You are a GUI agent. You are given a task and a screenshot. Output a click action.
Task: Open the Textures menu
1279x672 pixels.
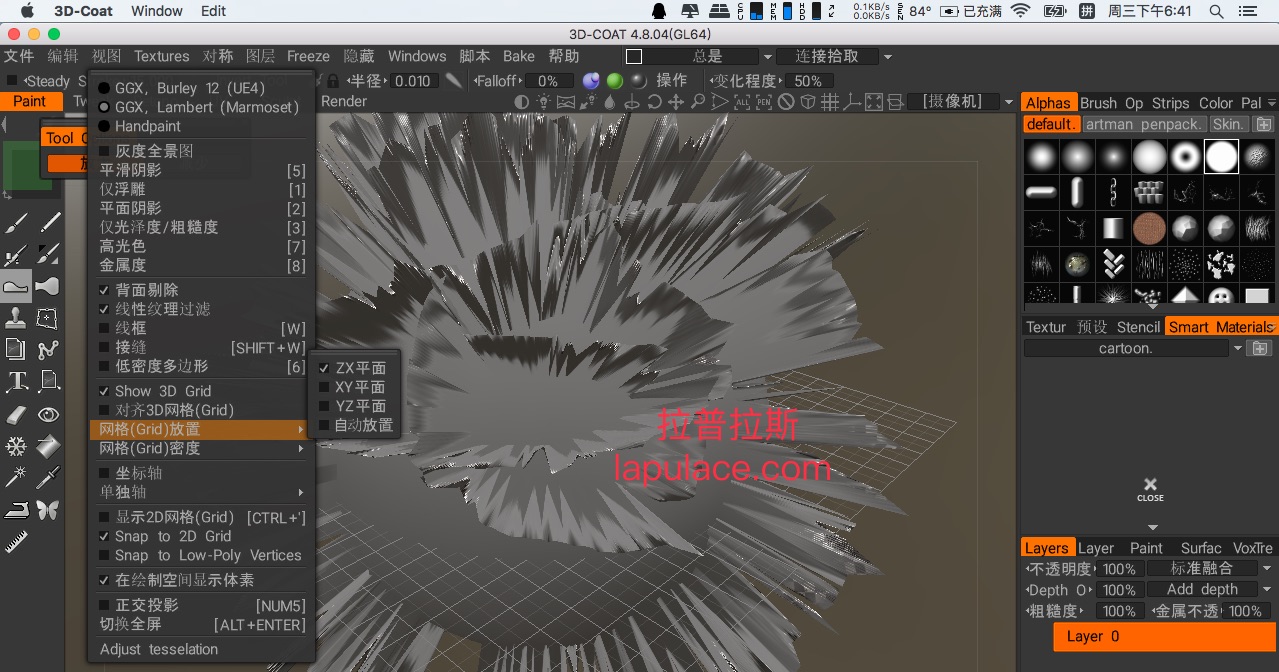(x=161, y=56)
